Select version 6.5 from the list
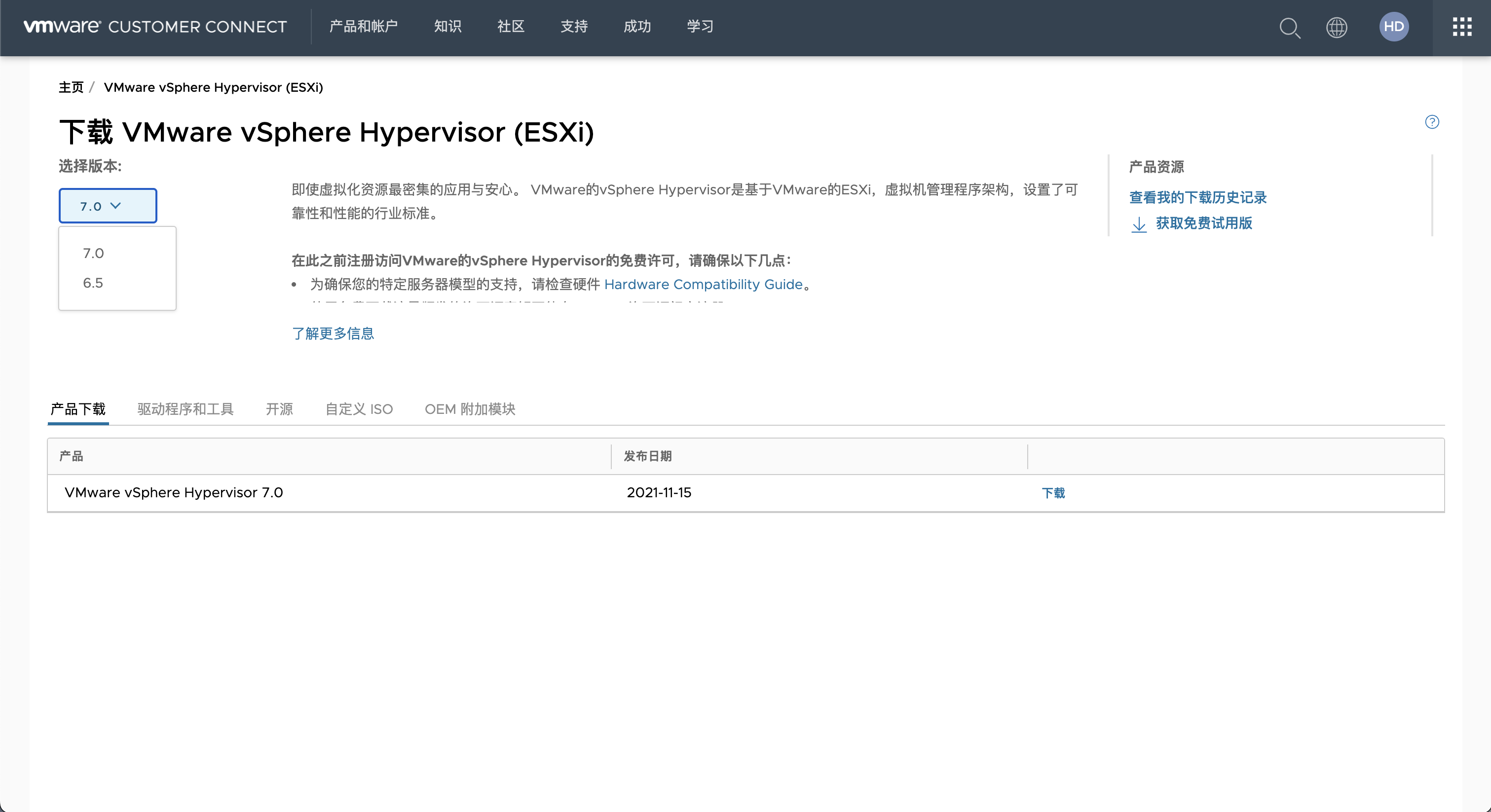The height and width of the screenshot is (812, 1491). [x=93, y=283]
